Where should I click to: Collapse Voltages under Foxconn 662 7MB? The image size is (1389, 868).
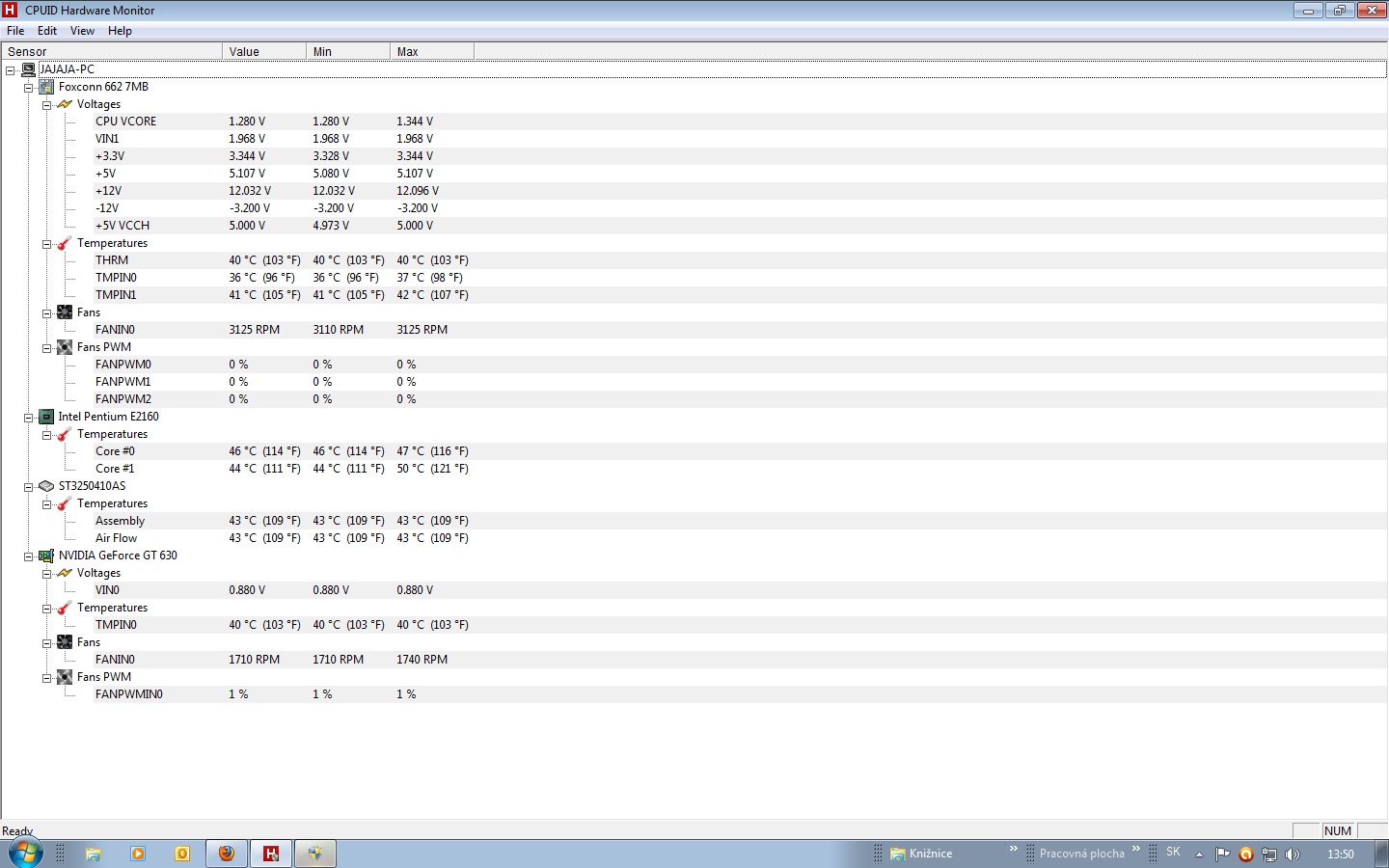click(46, 105)
